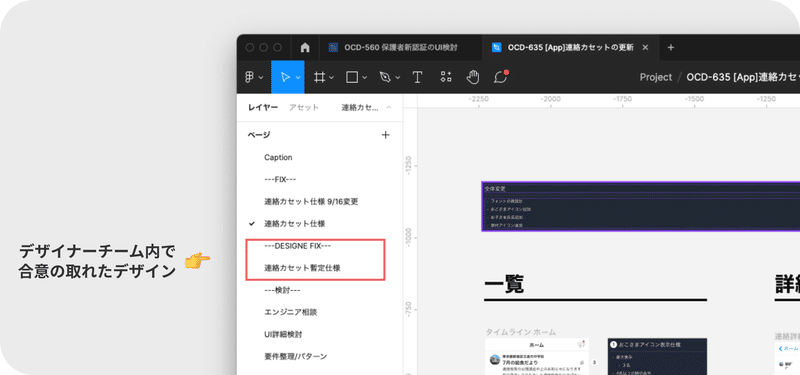Image resolution: width=800 pixels, height=375 pixels.
Task: Select the UI詳細検討 page
Action: click(x=283, y=335)
